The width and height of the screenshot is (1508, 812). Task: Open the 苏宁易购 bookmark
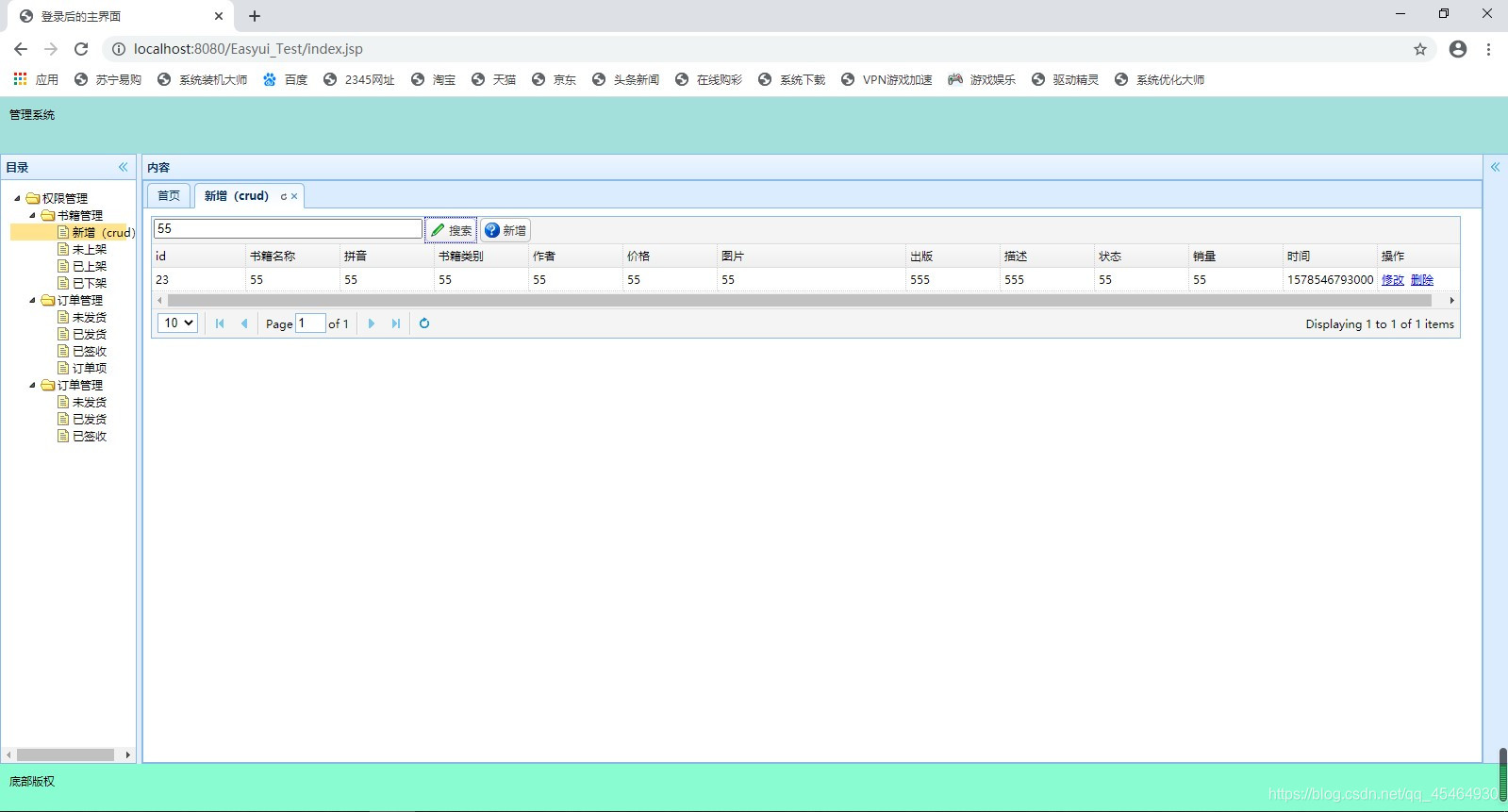[x=108, y=80]
